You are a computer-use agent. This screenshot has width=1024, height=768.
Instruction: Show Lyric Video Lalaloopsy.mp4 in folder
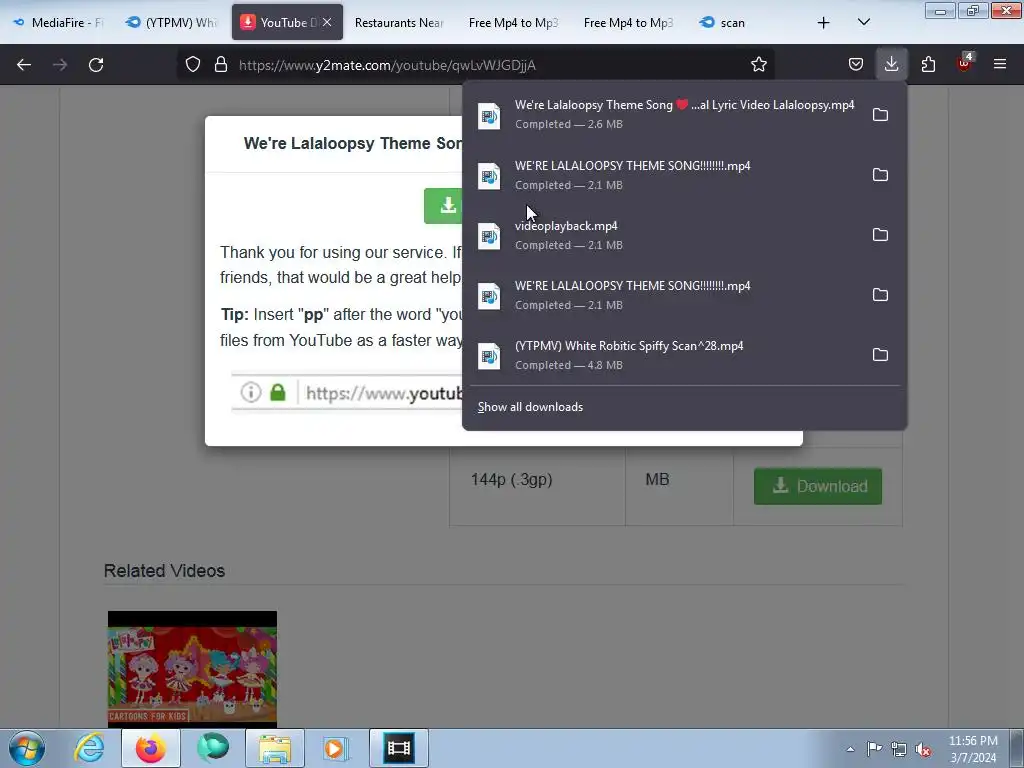[x=880, y=115]
